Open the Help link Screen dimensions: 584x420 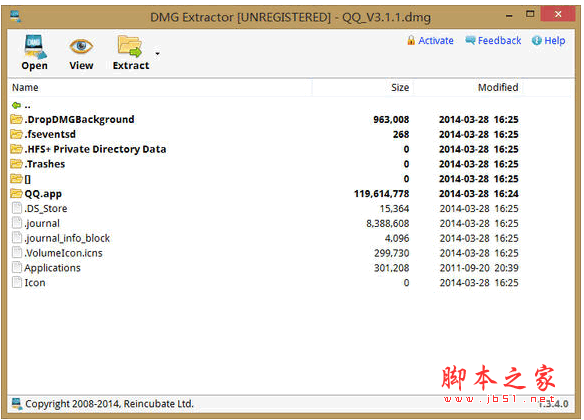pyautogui.click(x=548, y=40)
